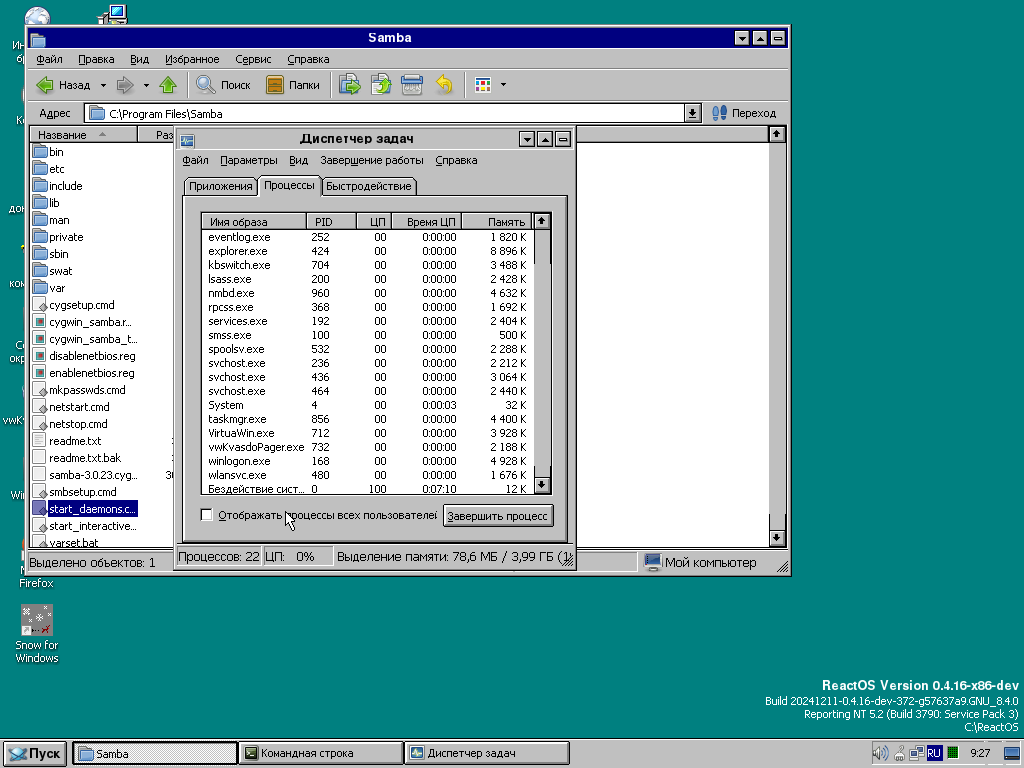Open the views dropdown arrow in toolbar

pyautogui.click(x=503, y=85)
